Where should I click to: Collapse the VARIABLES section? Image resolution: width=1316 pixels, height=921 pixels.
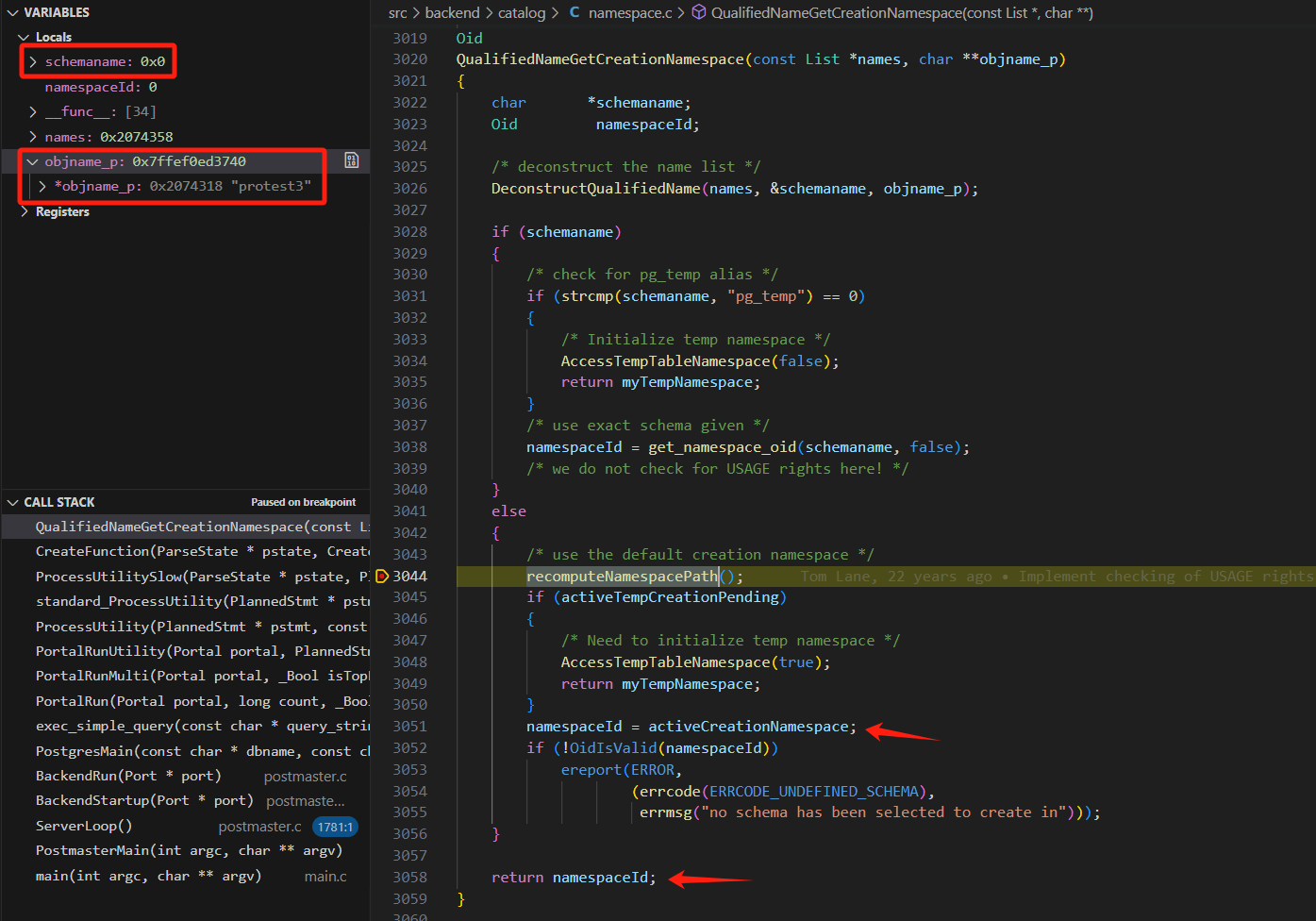[x=12, y=12]
